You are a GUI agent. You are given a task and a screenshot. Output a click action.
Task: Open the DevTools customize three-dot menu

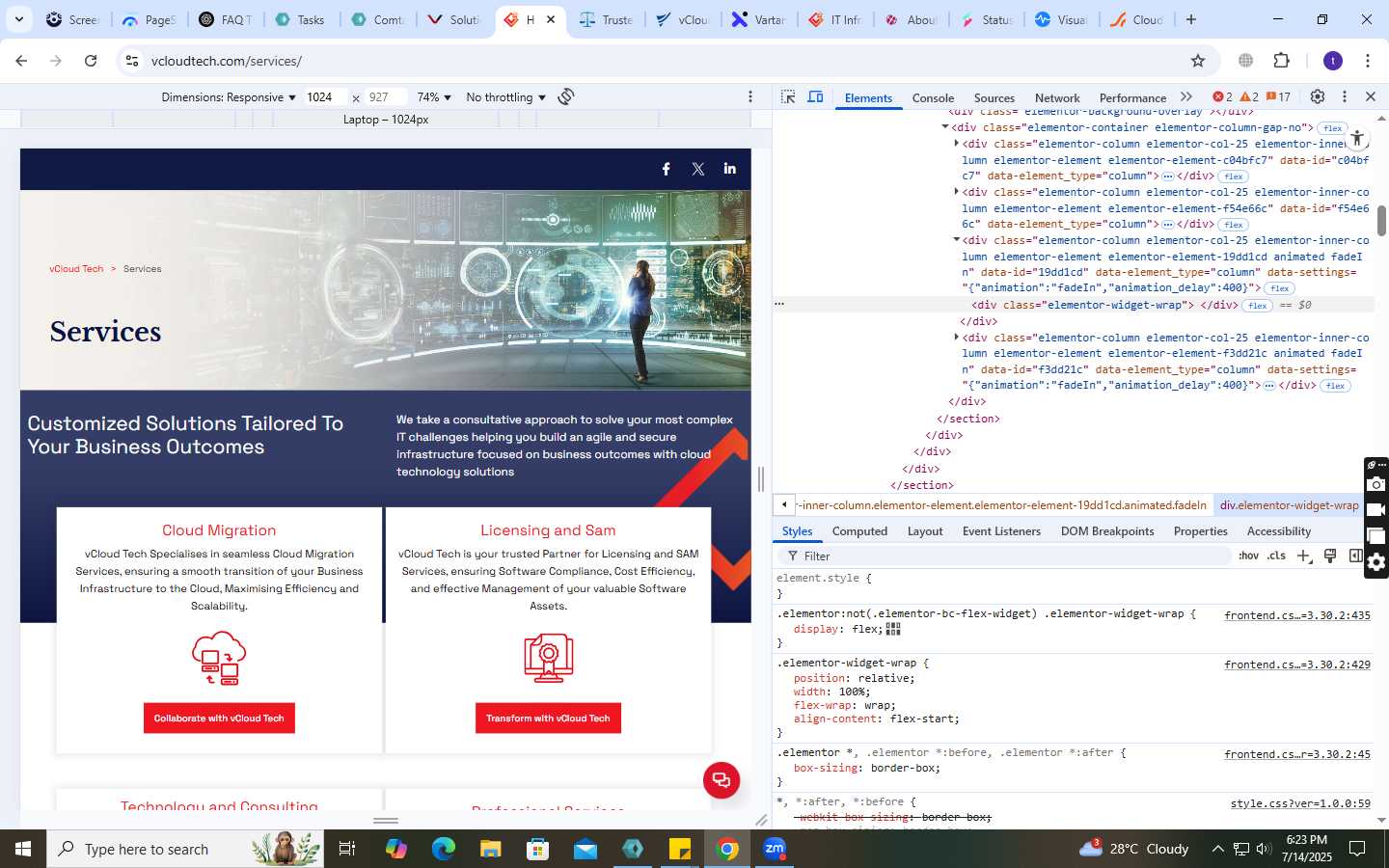click(x=1344, y=96)
